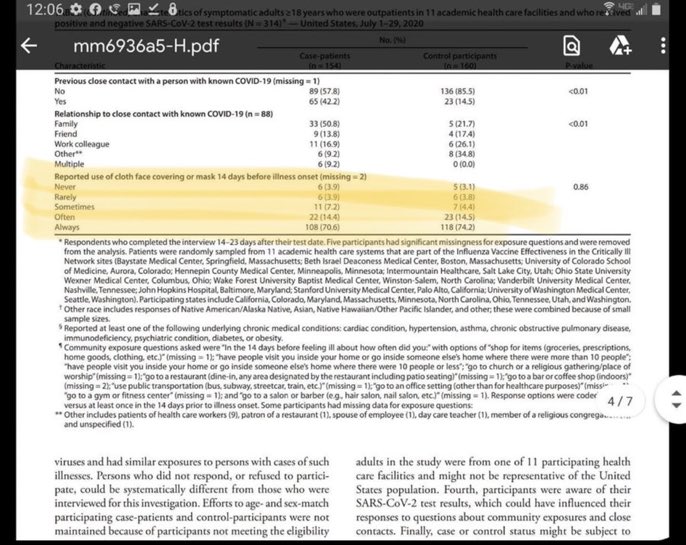This screenshot has height=545, width=686.
Task: Select the 'Always' row label
Action: (x=66, y=227)
